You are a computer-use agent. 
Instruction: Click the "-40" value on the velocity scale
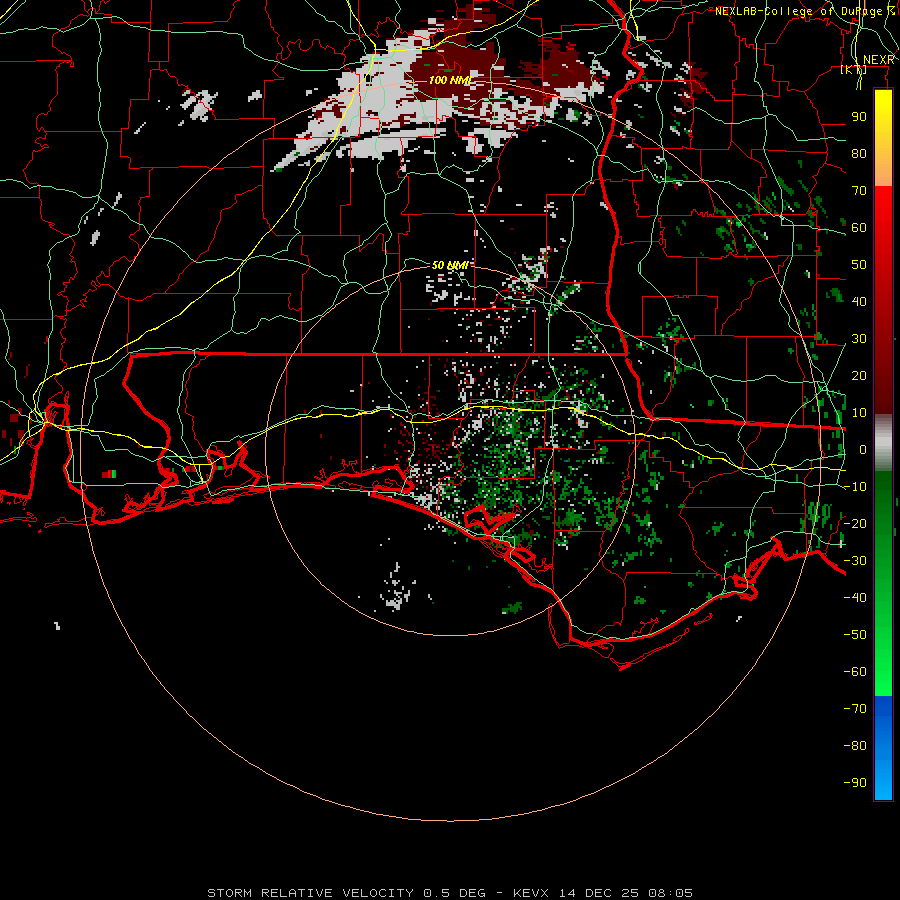[855, 598]
